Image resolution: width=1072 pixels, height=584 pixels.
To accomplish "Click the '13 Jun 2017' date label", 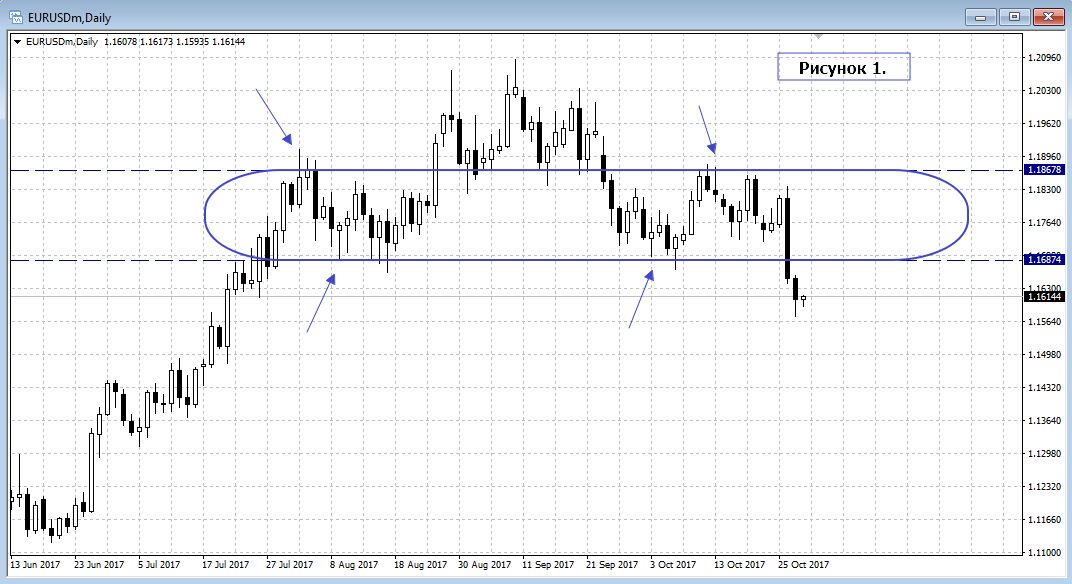I will pos(36,565).
